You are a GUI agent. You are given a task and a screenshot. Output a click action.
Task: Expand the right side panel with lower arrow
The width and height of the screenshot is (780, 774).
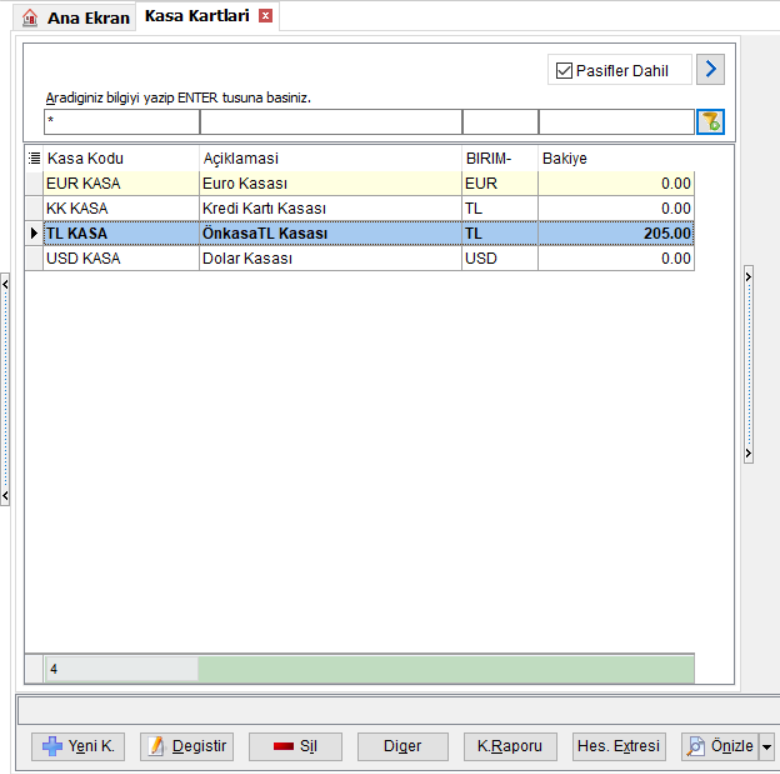tap(749, 453)
